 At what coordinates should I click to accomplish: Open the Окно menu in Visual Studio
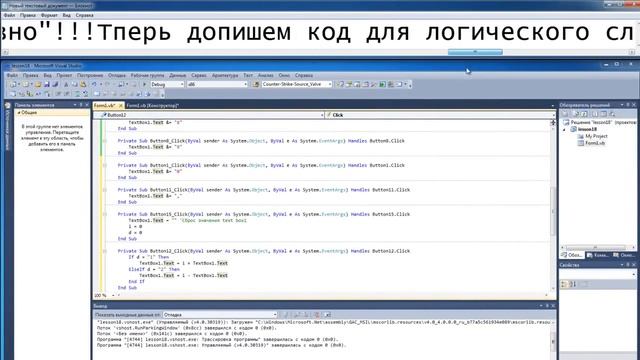pos(284,76)
